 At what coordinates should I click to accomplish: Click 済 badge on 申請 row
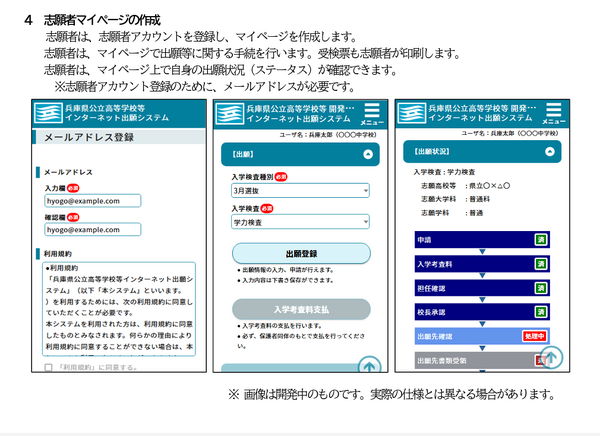click(x=541, y=240)
